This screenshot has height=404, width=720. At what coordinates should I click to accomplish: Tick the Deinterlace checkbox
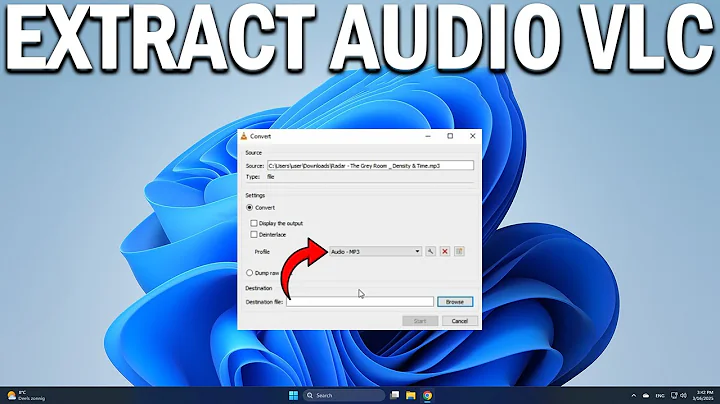point(253,235)
